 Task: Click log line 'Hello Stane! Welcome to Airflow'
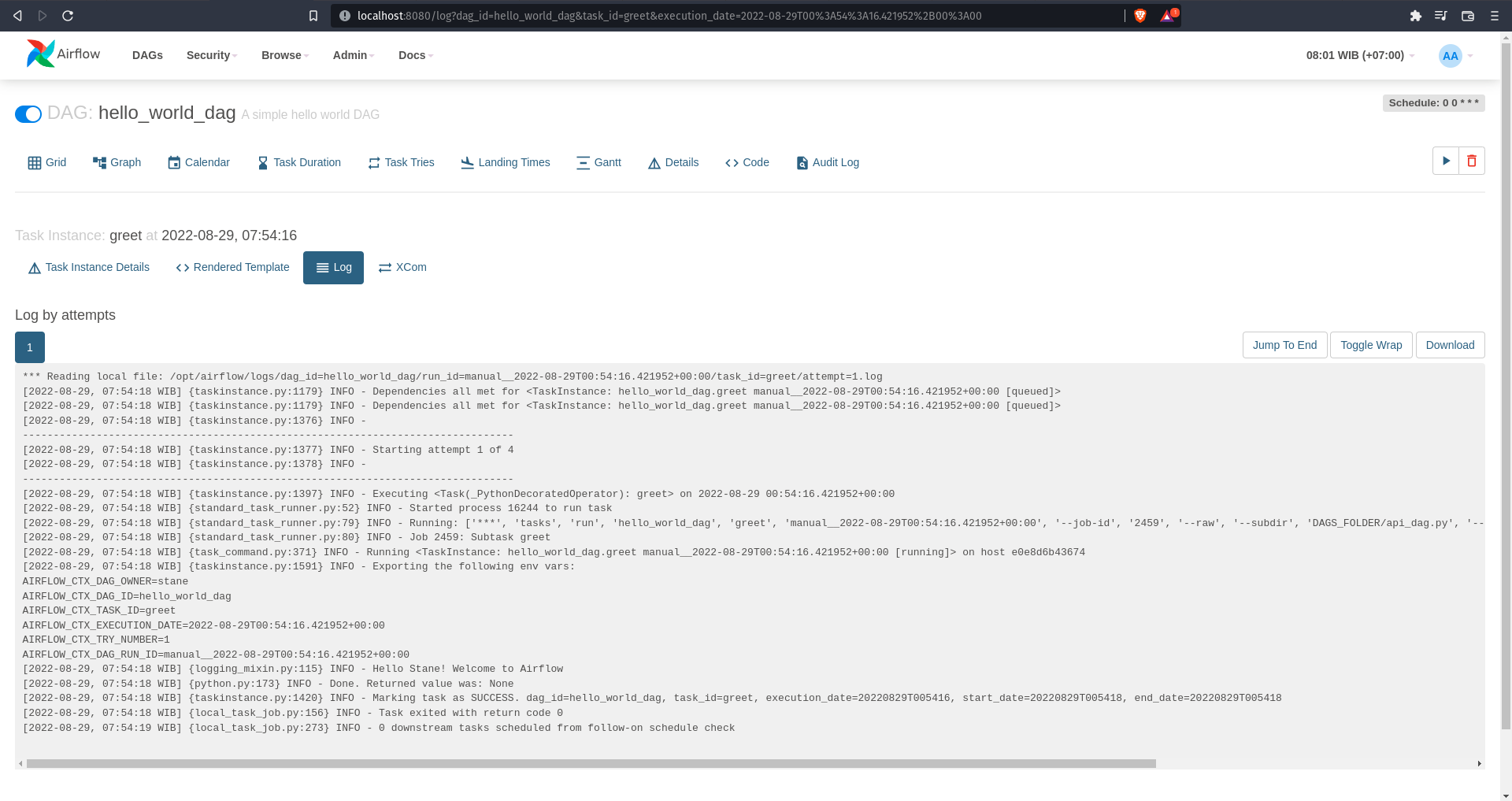(293, 669)
